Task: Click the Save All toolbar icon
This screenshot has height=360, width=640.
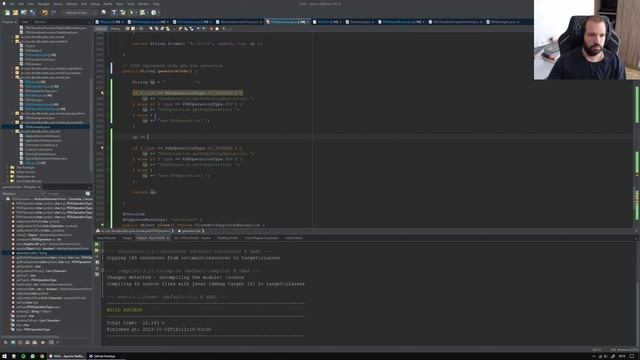Action: pyautogui.click(x=33, y=13)
